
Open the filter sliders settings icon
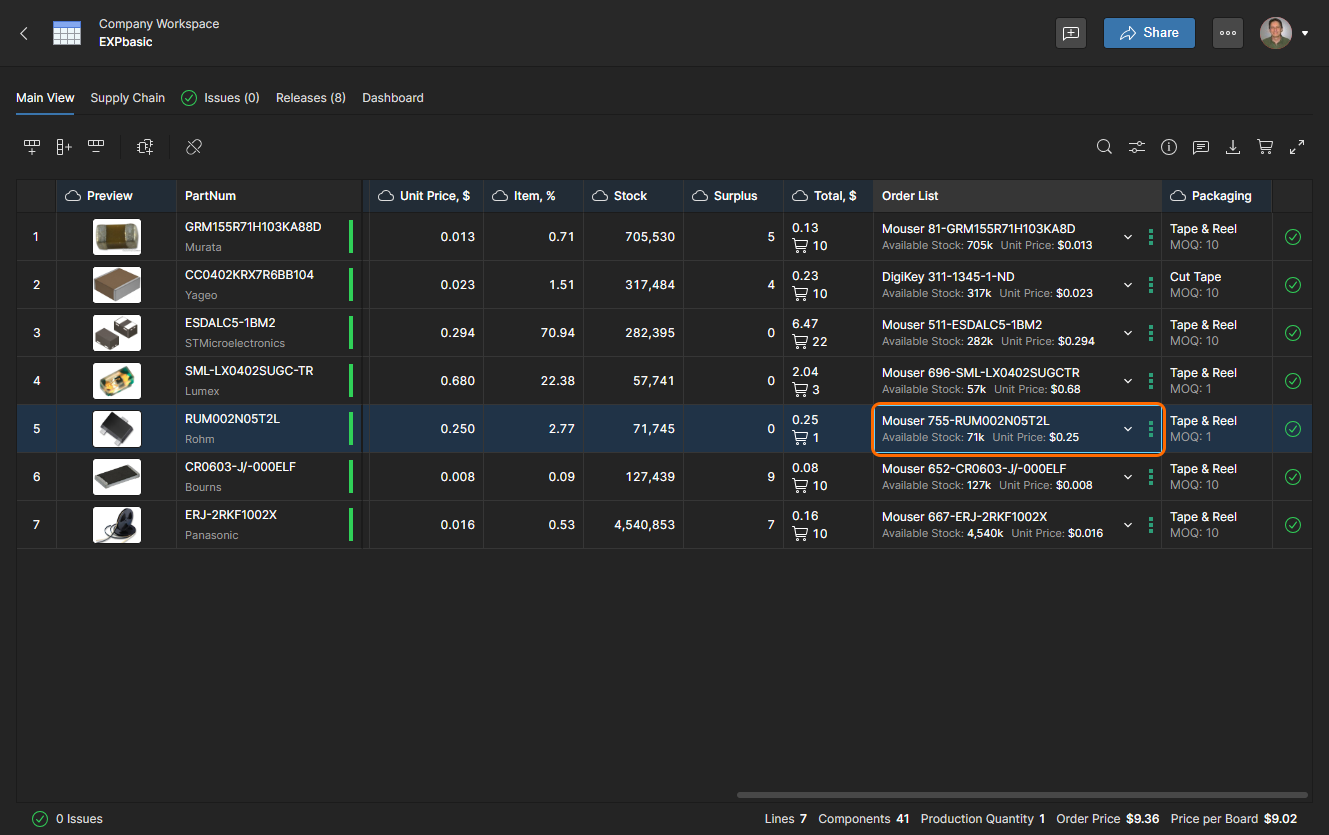(x=1137, y=147)
